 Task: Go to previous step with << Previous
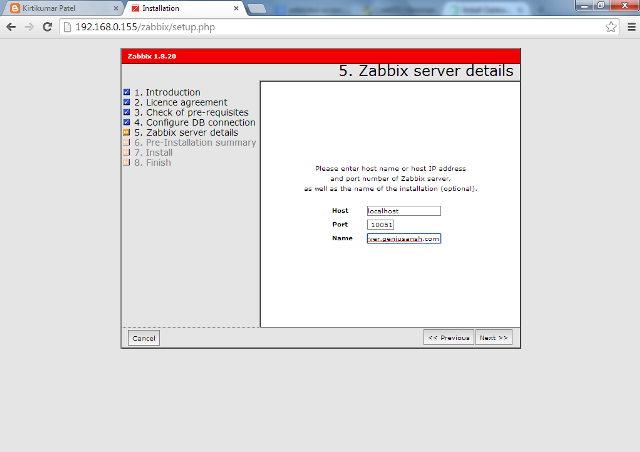click(x=449, y=337)
